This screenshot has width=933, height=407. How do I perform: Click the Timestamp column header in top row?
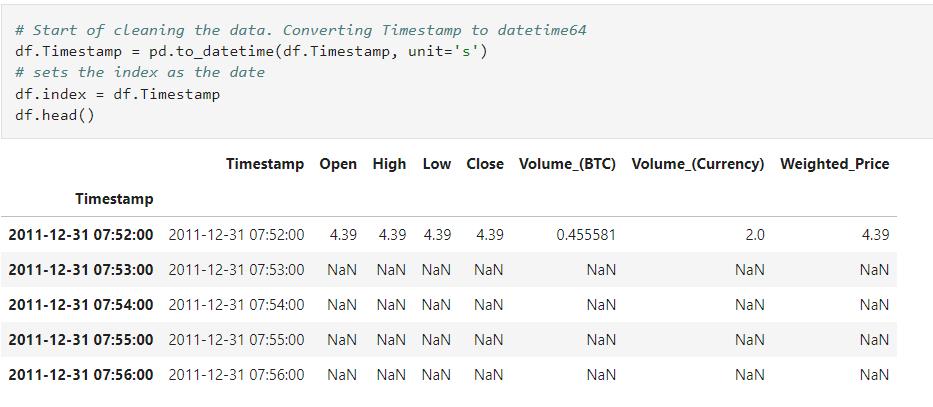tap(264, 164)
